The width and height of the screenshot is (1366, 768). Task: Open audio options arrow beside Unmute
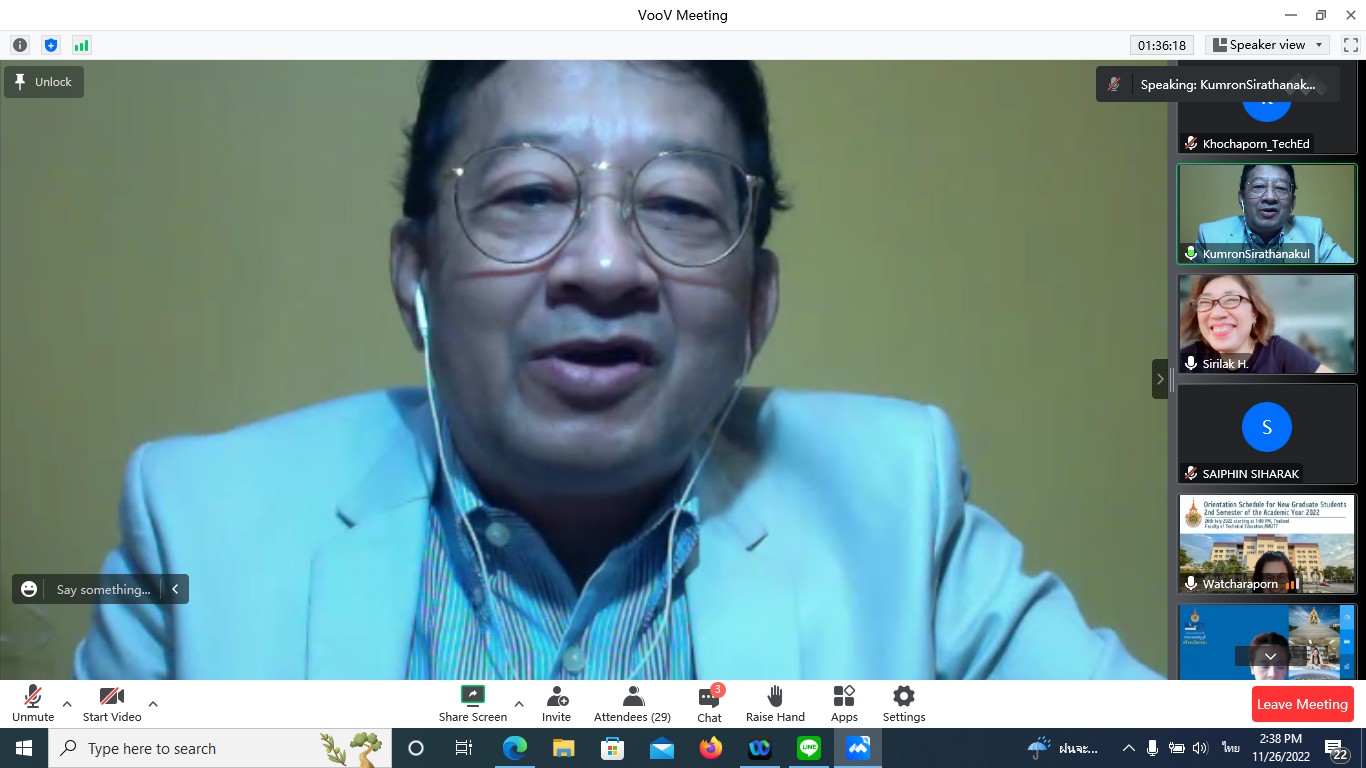(x=67, y=704)
